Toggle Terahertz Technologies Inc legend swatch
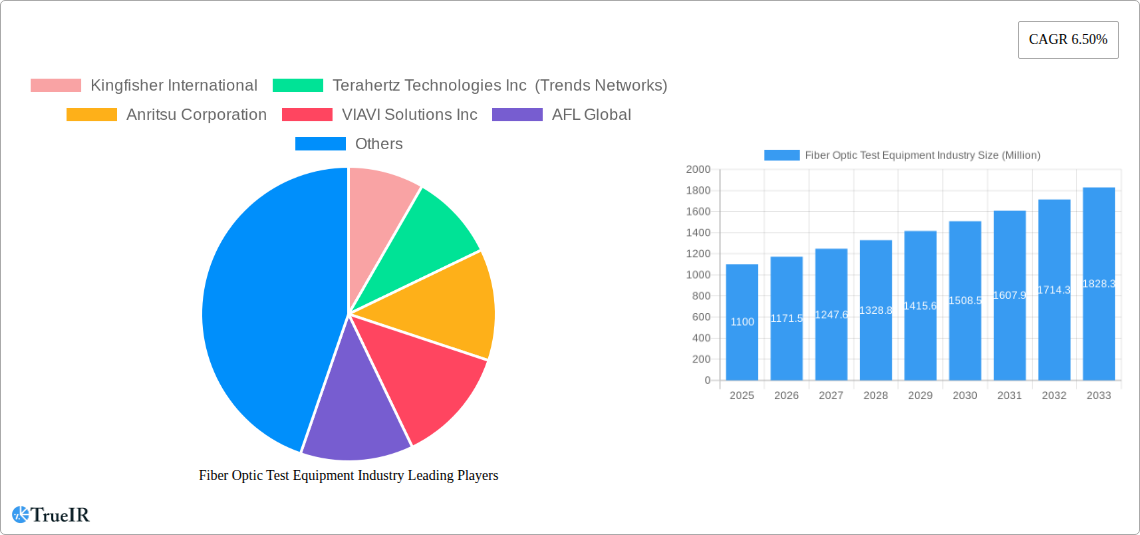The image size is (1140, 535). click(297, 85)
